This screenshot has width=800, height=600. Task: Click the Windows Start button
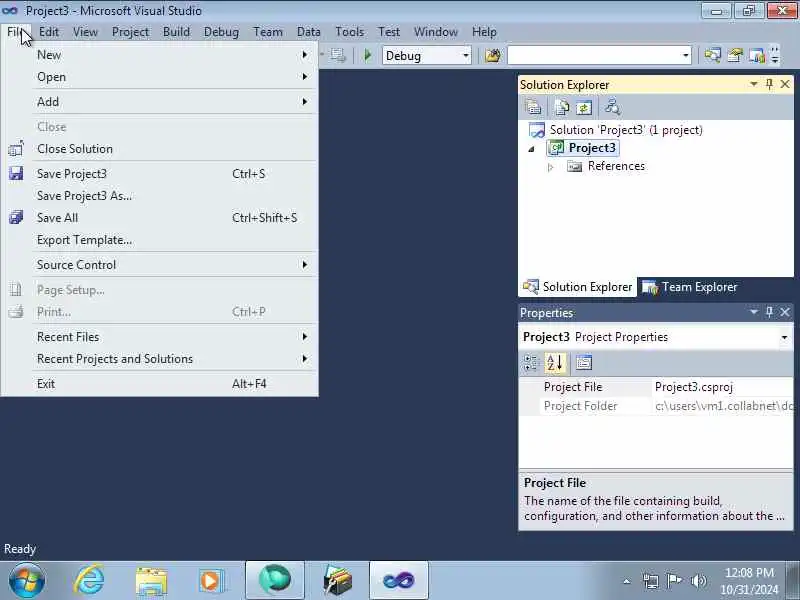click(27, 581)
